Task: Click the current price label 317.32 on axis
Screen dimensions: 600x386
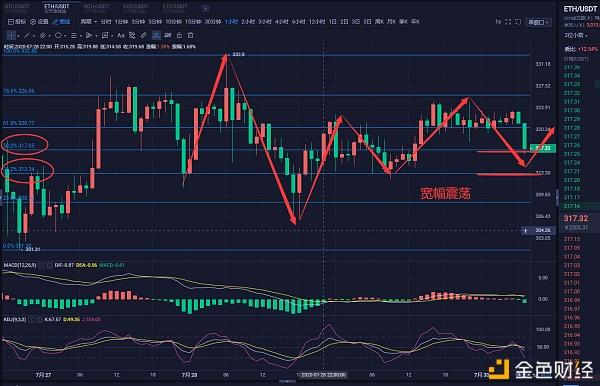Action: pyautogui.click(x=543, y=148)
